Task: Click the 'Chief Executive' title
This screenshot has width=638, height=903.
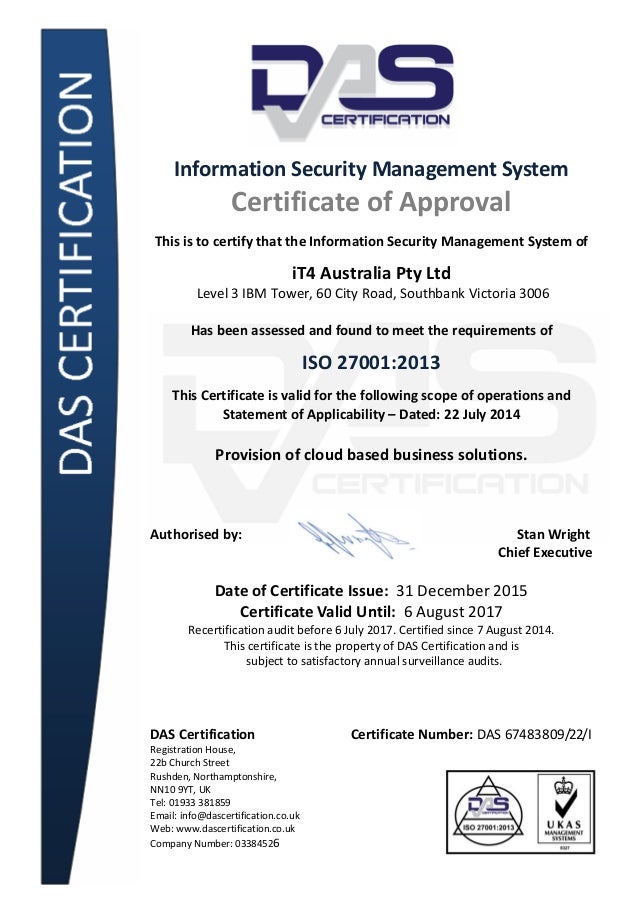Action: click(x=545, y=552)
